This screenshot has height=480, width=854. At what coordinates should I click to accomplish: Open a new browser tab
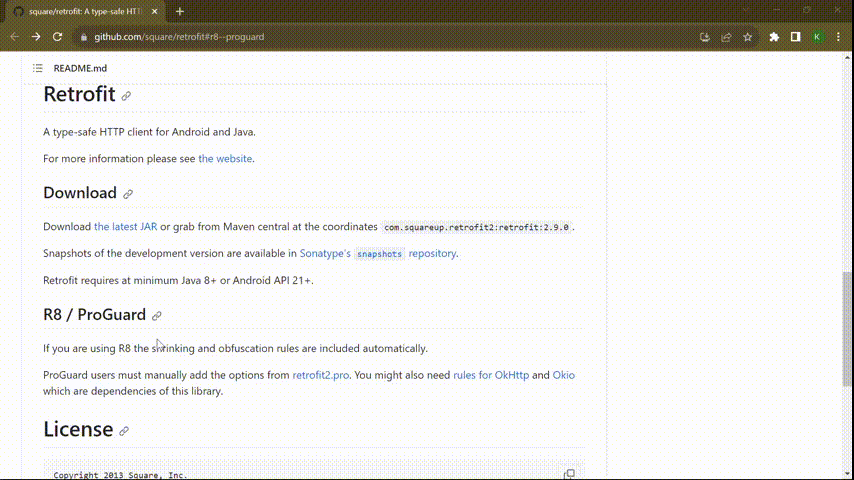pos(180,11)
